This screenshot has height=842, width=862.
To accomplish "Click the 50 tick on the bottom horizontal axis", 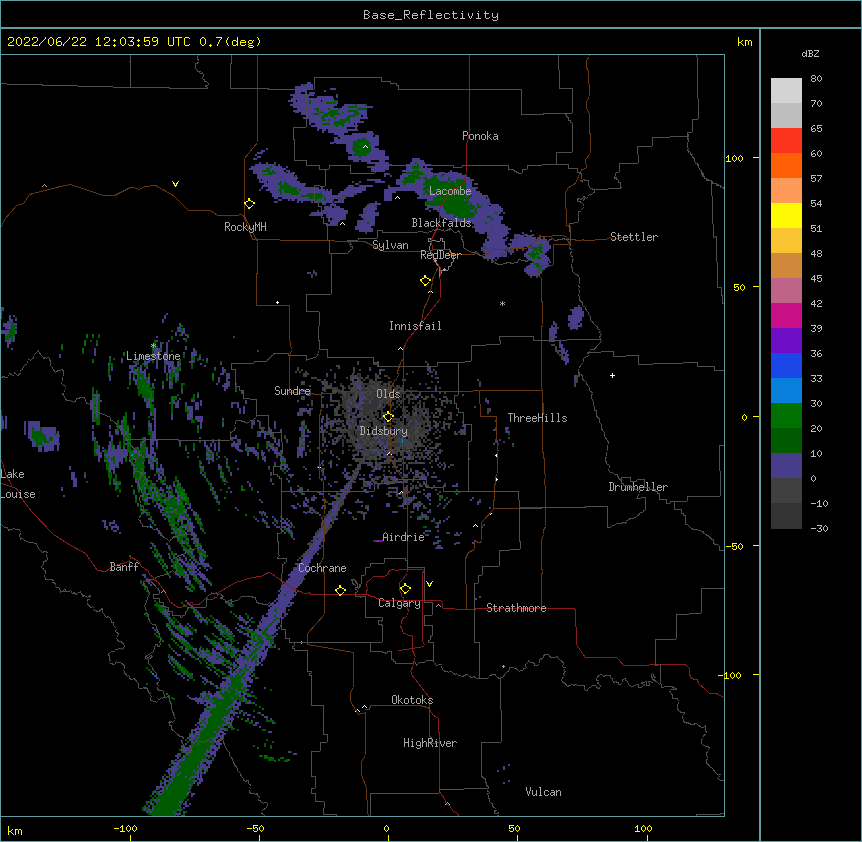I will (514, 828).
